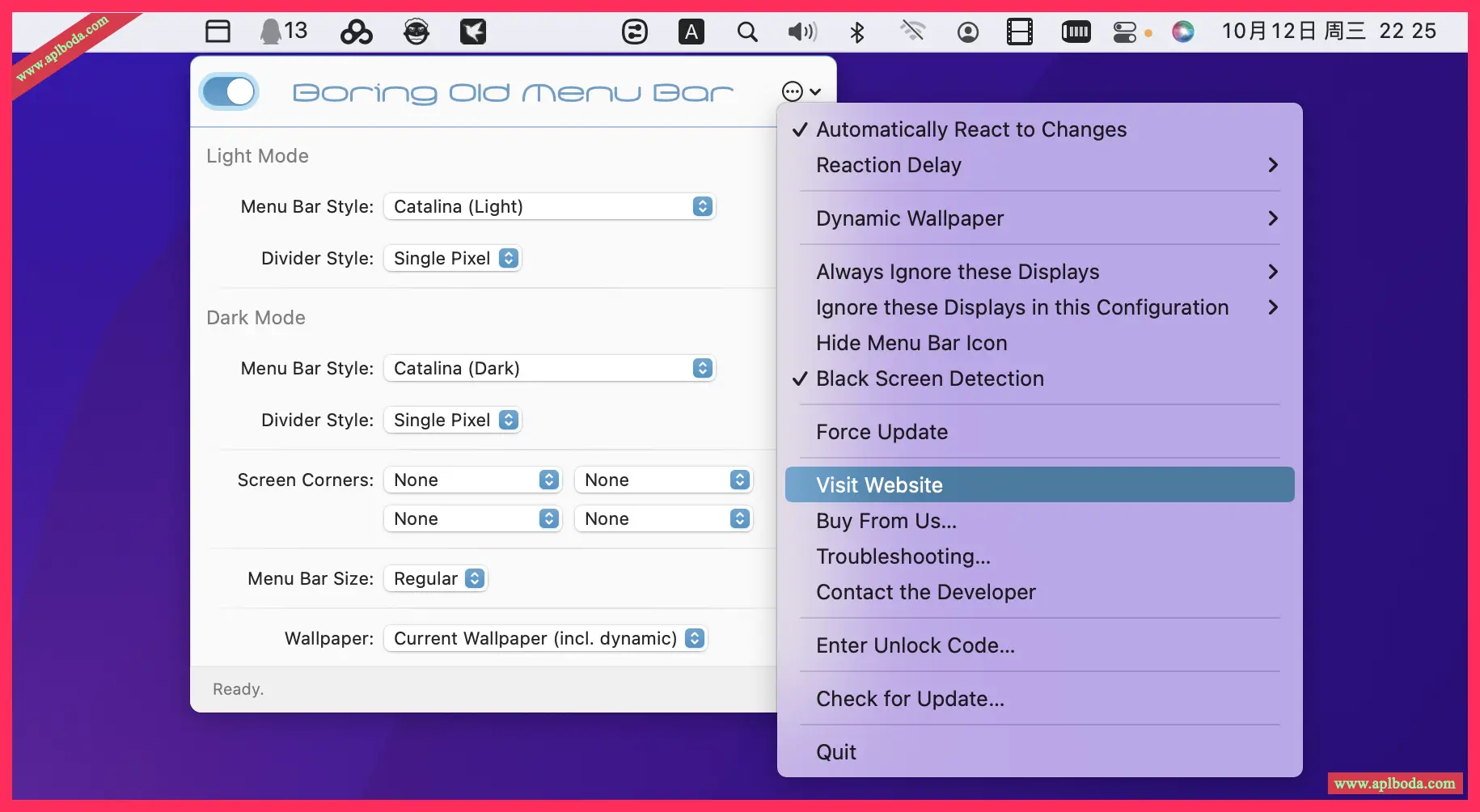The width and height of the screenshot is (1480, 812).
Task: Click Visit Website in the menu
Action: [1040, 484]
